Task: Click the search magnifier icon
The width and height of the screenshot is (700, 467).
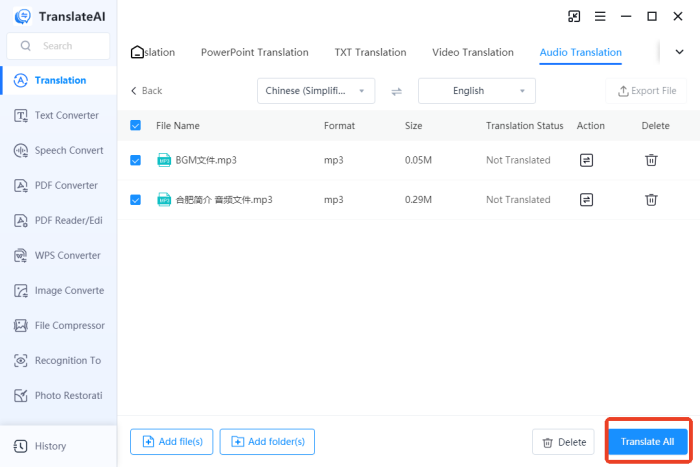Action: (26, 46)
